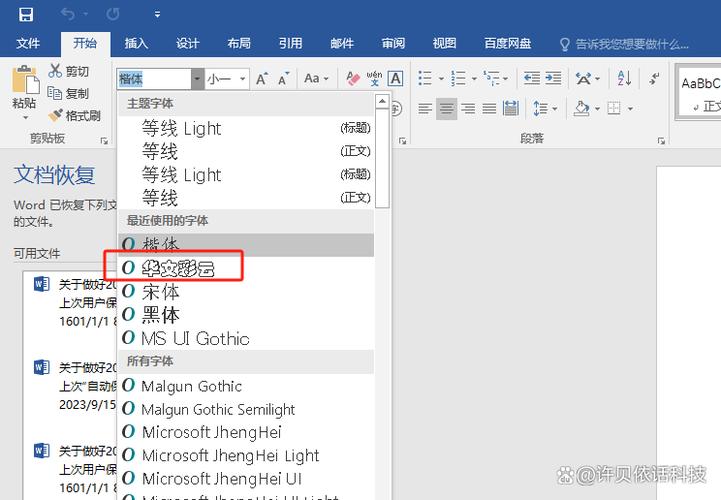Click the Bullets list icon
The width and height of the screenshot is (721, 500).
[425, 78]
